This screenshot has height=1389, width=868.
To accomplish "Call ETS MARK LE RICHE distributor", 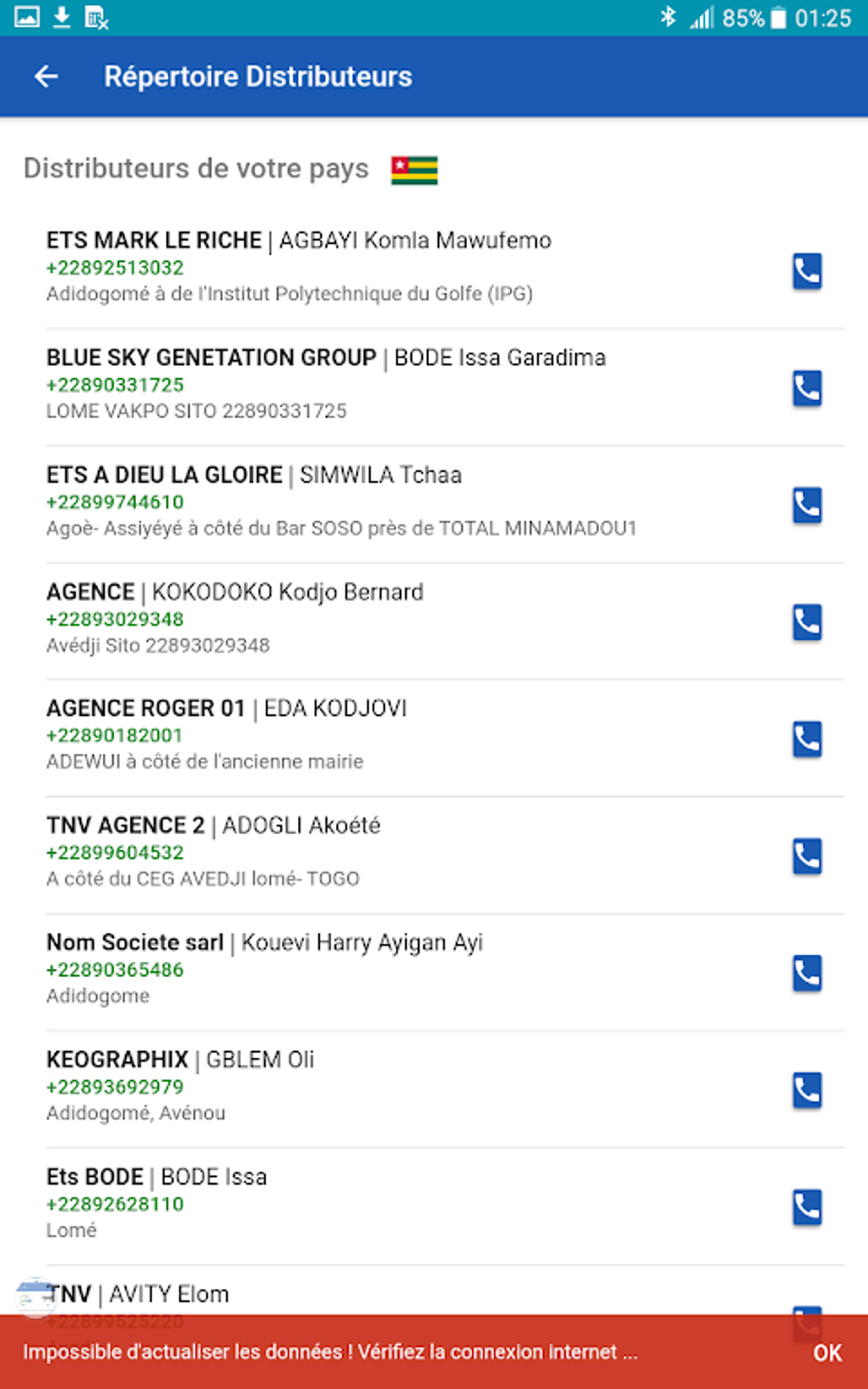I will (x=807, y=272).
